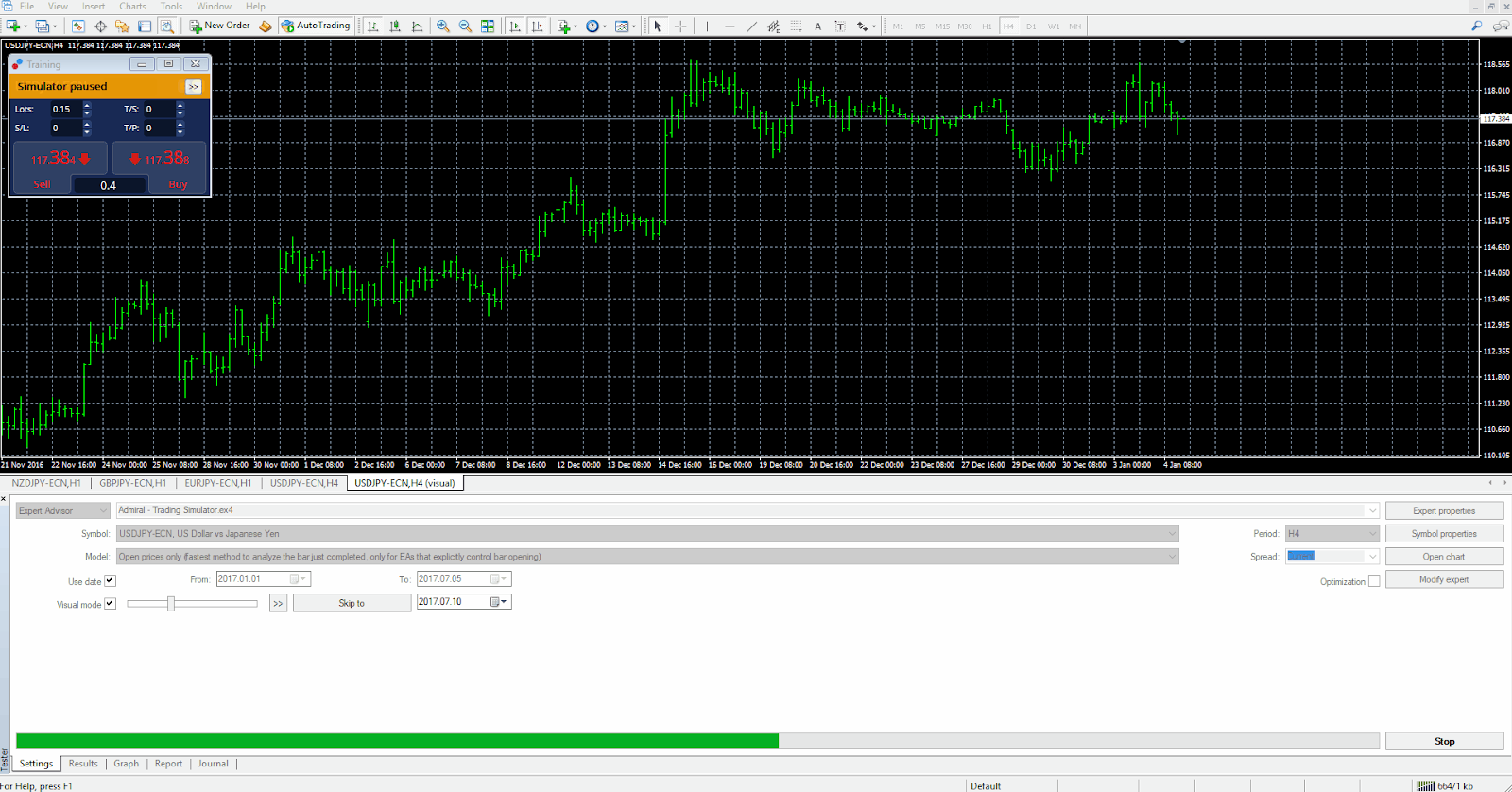Select the crosshair cursor tool

[x=680, y=26]
